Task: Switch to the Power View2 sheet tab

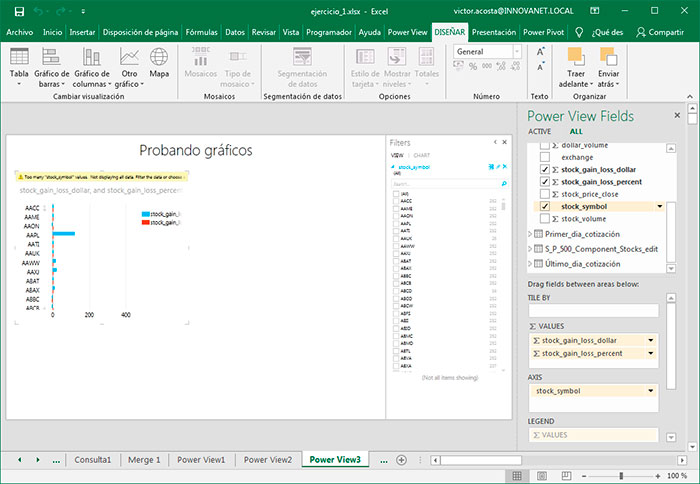Action: coord(267,460)
